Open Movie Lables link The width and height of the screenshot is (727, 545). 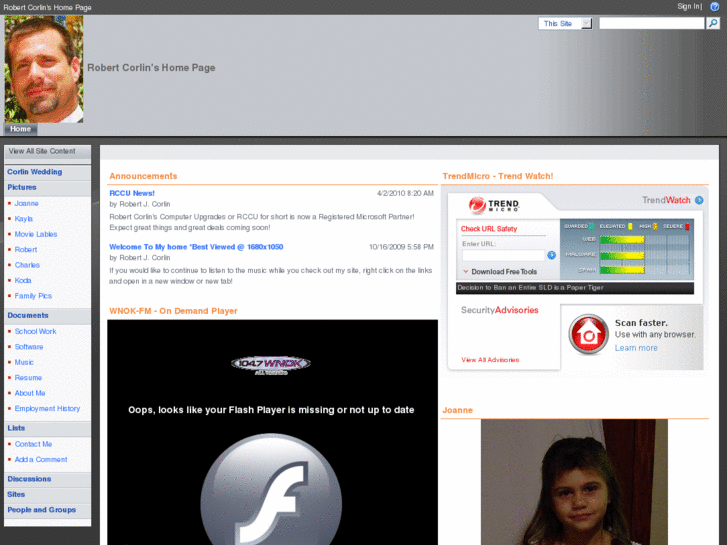(x=36, y=234)
